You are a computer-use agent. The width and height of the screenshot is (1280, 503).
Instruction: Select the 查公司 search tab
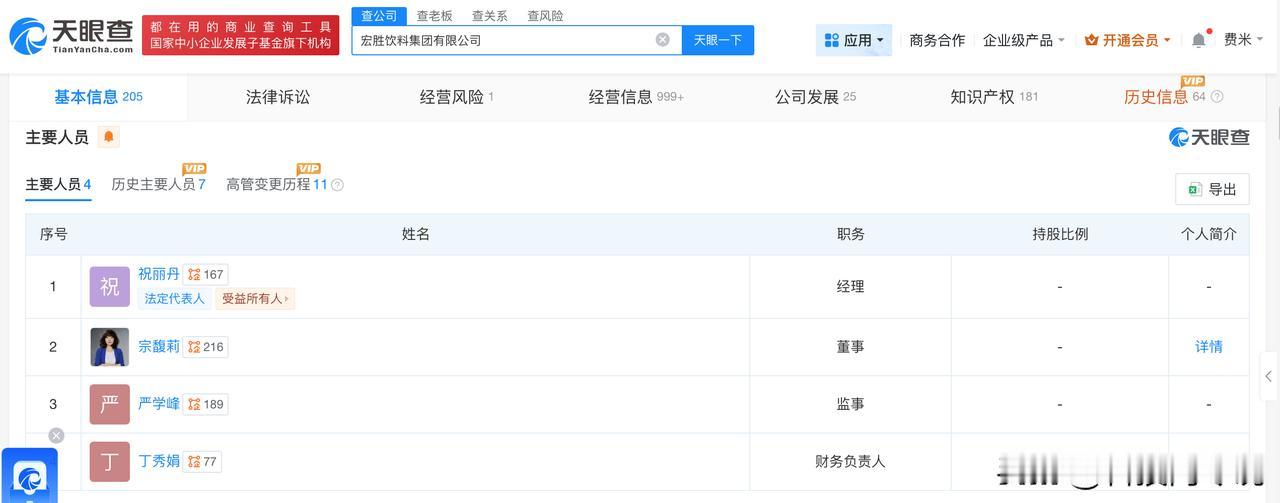tap(379, 16)
